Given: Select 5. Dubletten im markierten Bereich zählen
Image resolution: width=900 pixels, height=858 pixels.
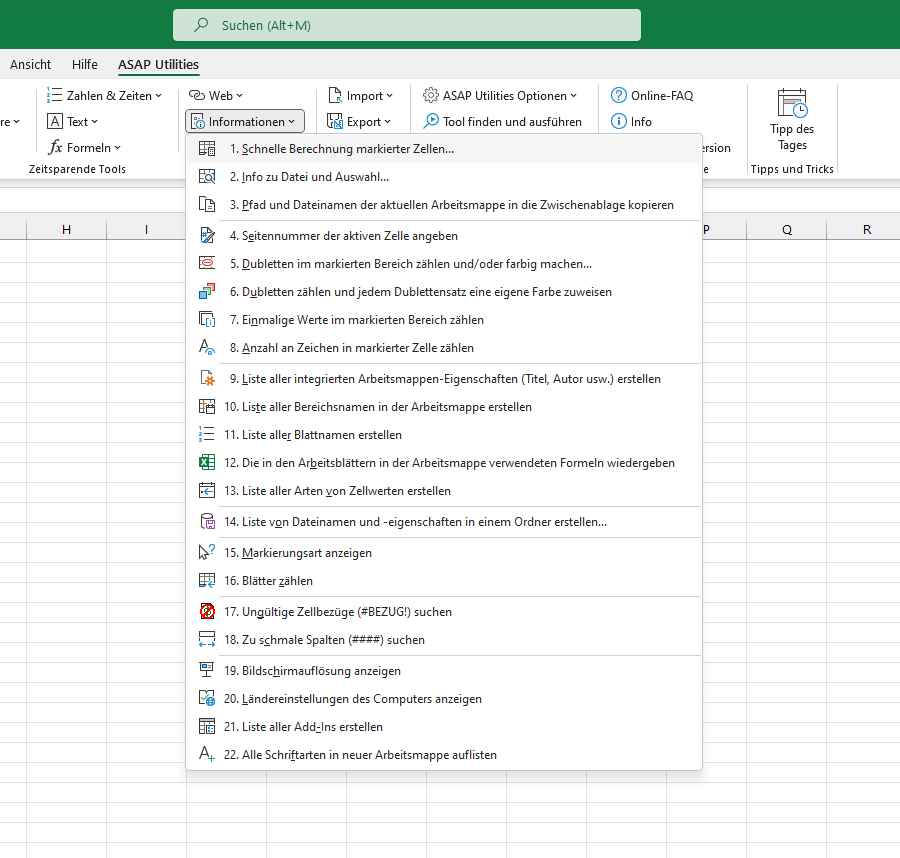Looking at the screenshot, I should pos(444,263).
